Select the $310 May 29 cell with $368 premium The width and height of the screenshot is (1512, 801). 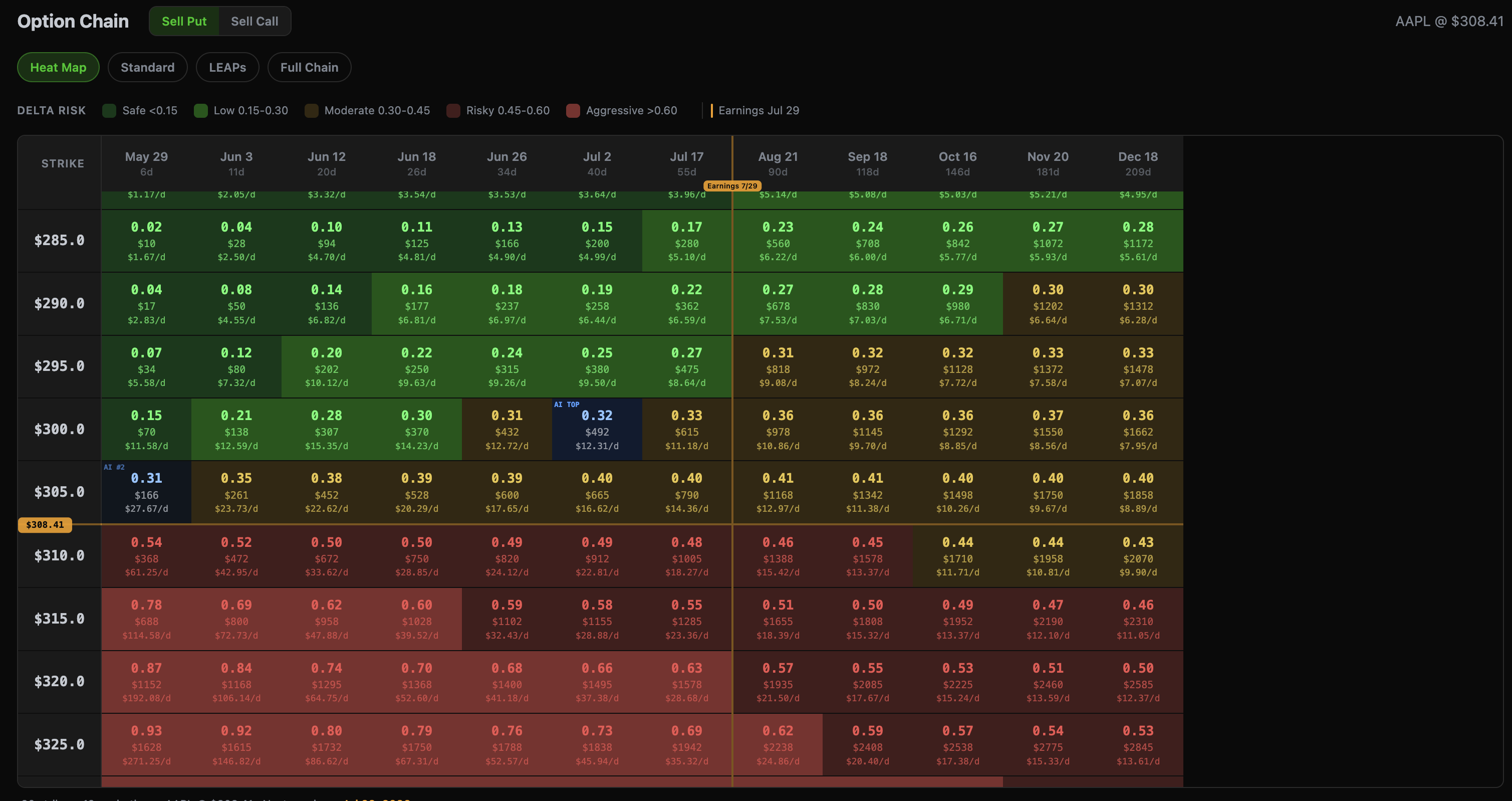(x=146, y=556)
